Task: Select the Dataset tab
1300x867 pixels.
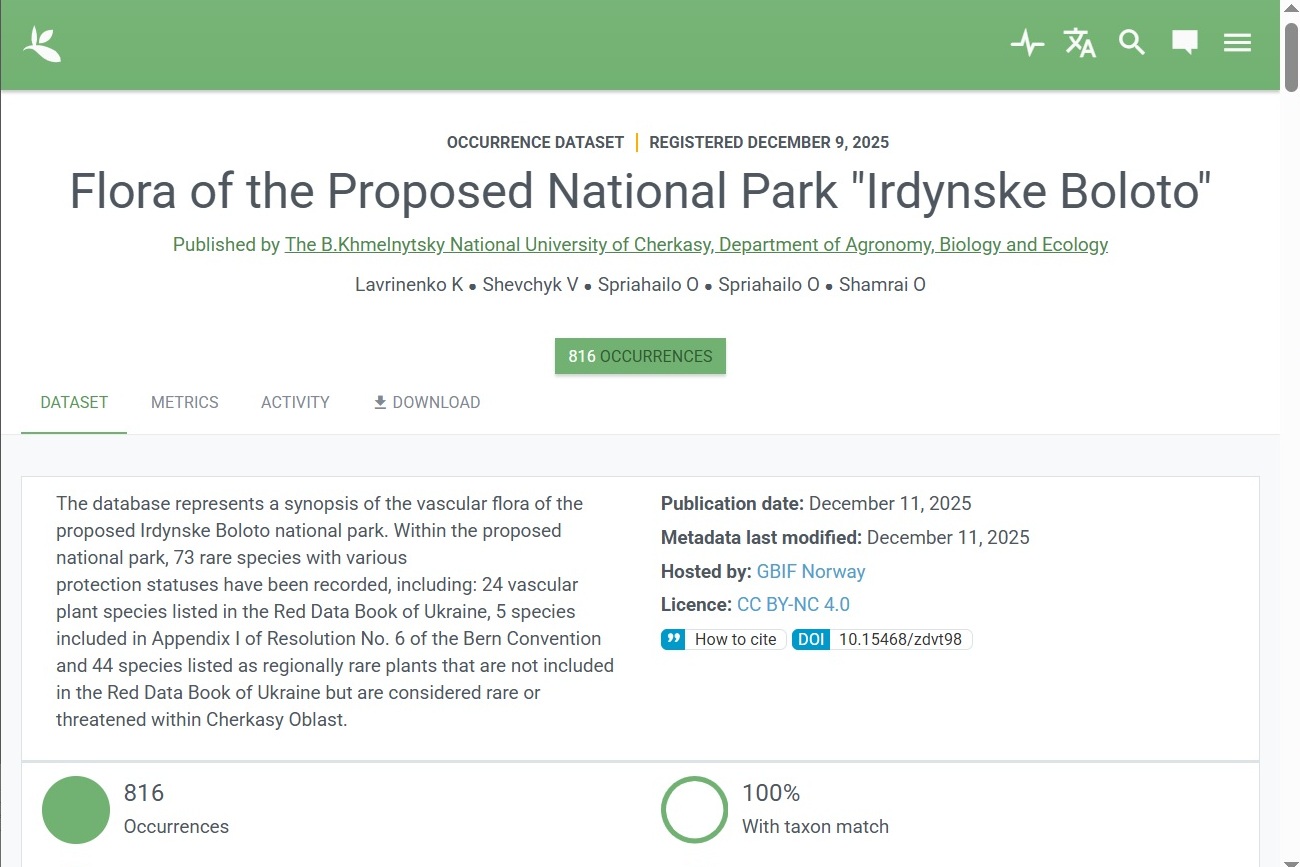Action: [x=74, y=402]
